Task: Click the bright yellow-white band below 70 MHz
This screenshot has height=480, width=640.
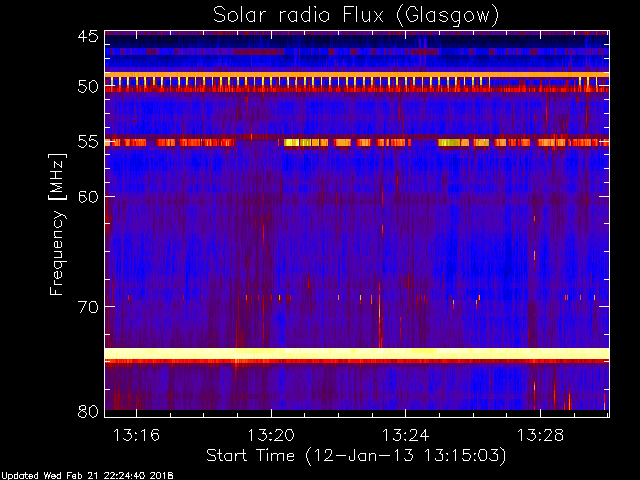Action: [x=357, y=353]
